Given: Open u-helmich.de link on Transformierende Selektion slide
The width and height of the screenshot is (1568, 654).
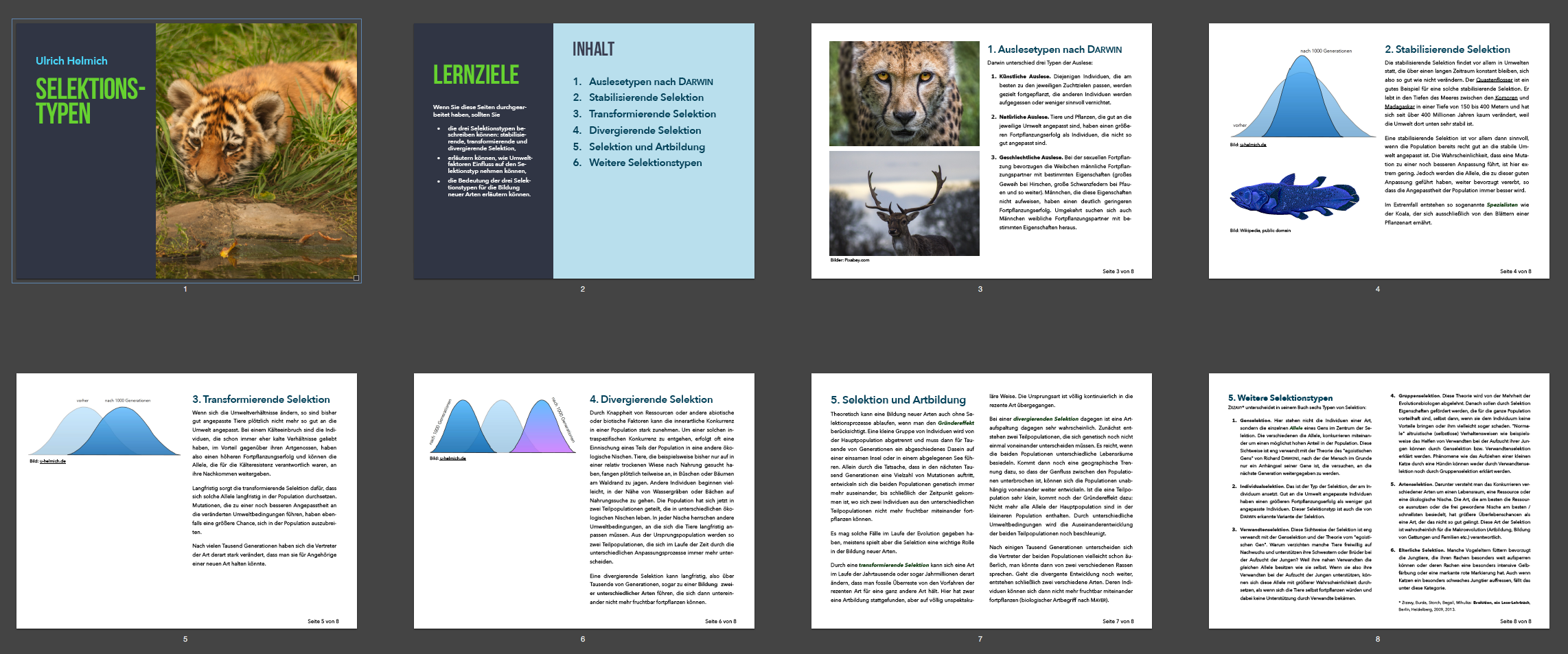Looking at the screenshot, I should (x=53, y=461).
